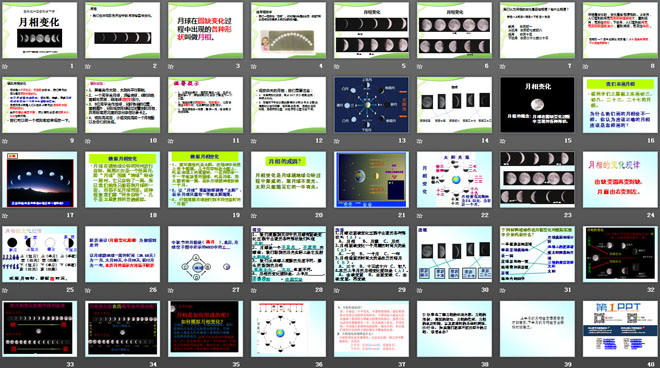Select slide 40 第1PPT ending slide

[x=620, y=328]
